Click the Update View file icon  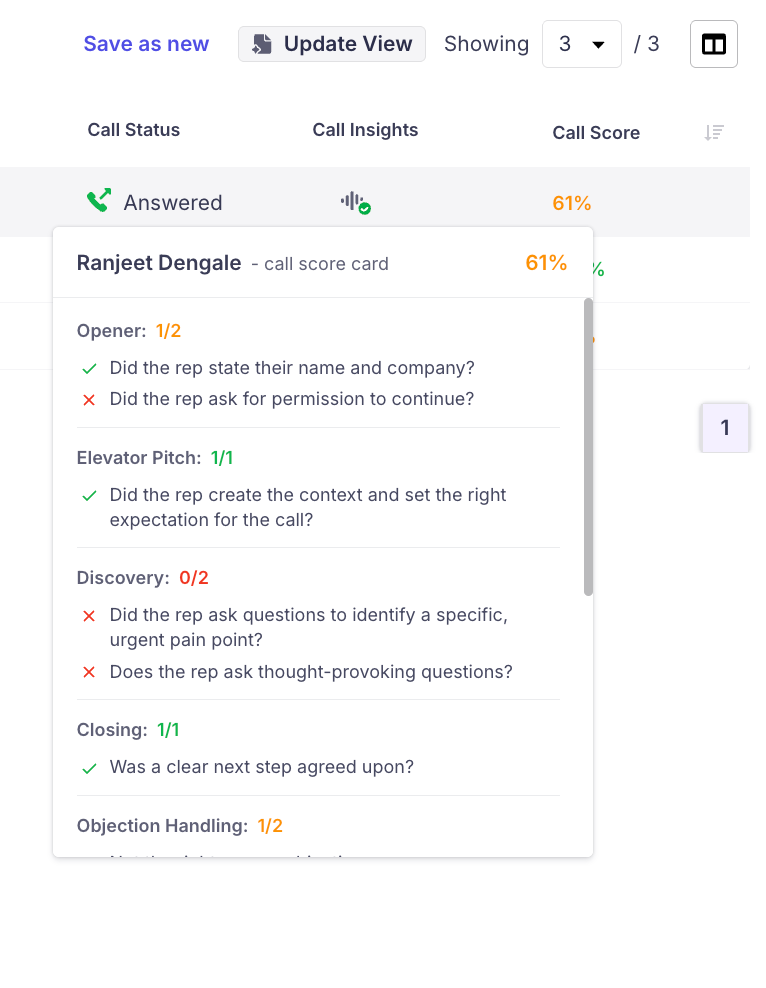coord(262,44)
